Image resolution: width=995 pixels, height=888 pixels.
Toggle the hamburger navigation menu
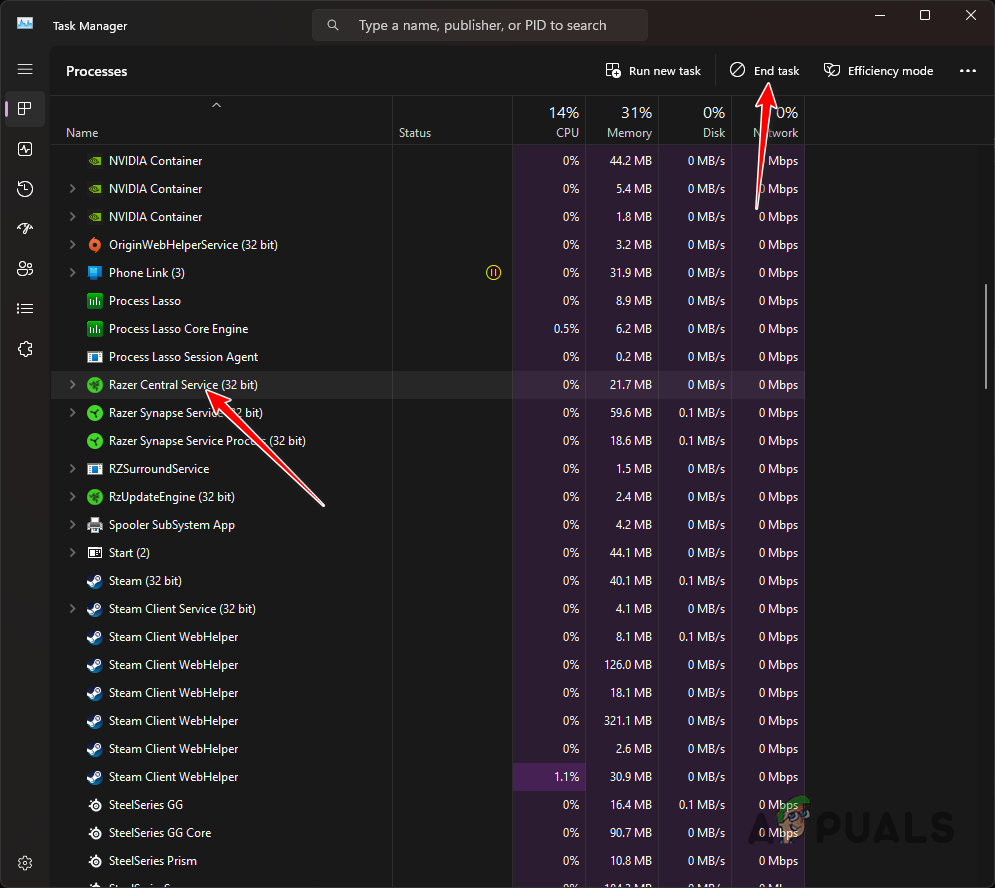click(x=25, y=69)
